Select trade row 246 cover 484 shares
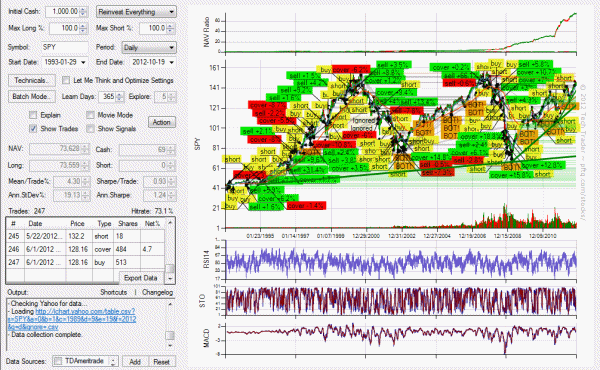This screenshot has height=370, width=600. coord(86,249)
